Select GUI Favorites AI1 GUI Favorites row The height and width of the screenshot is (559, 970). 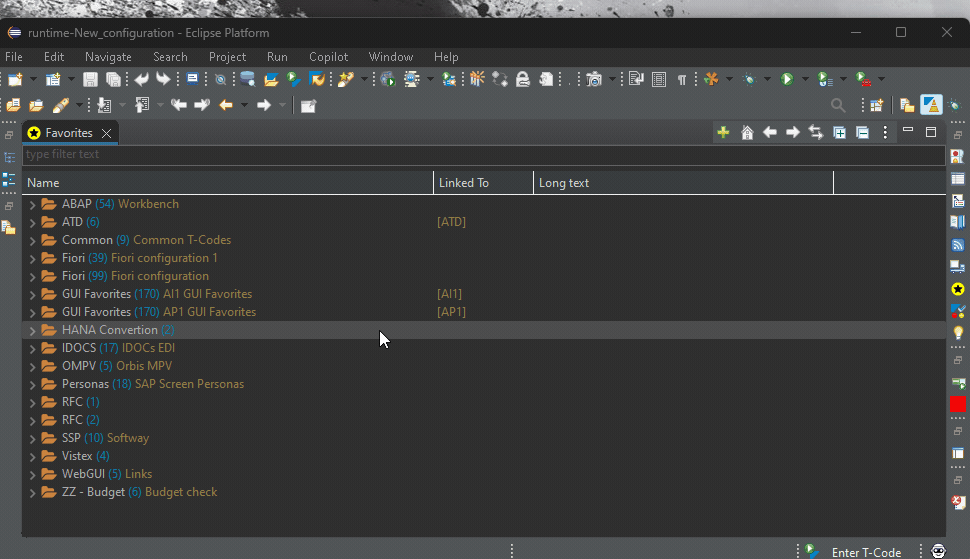click(484, 294)
